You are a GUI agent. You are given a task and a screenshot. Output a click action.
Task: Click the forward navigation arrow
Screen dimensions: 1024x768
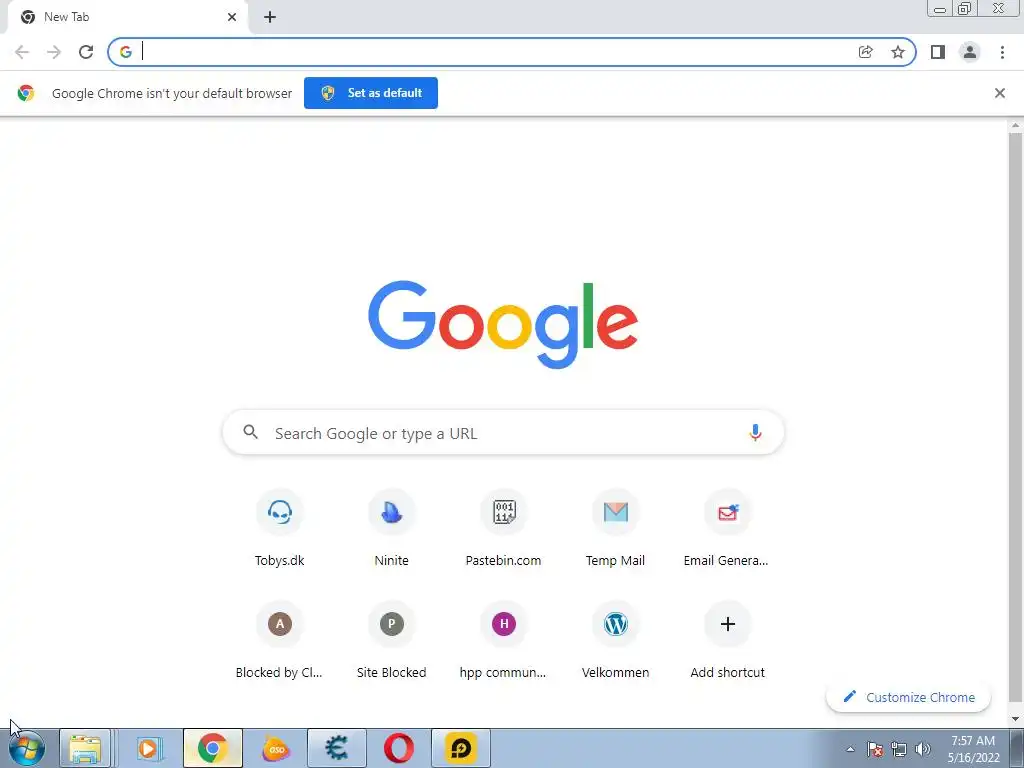pos(54,52)
